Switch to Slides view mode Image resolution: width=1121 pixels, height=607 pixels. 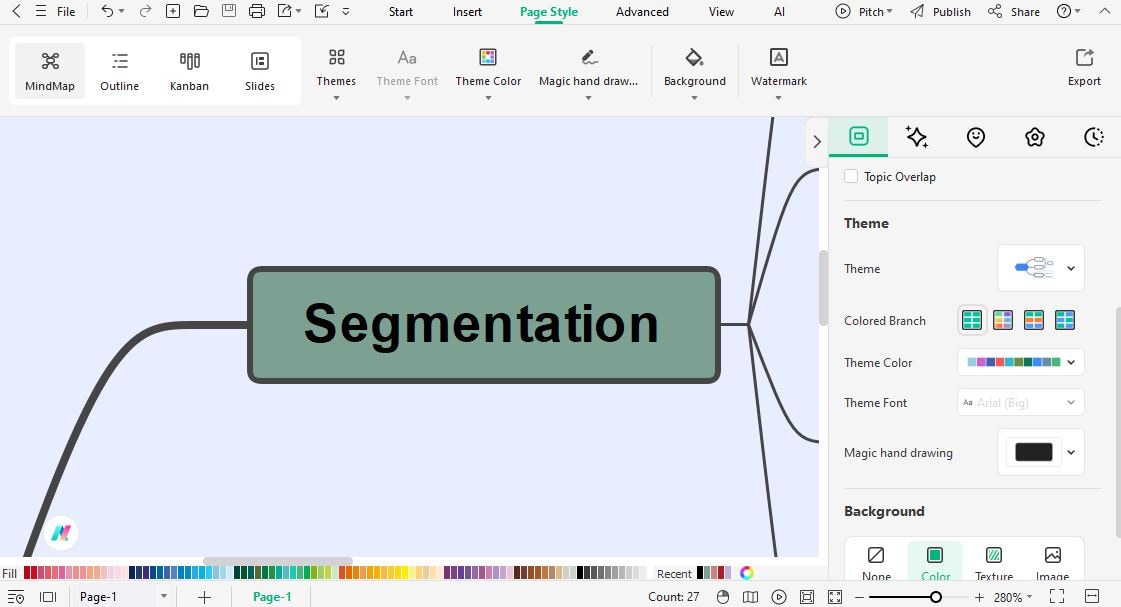pyautogui.click(x=260, y=71)
